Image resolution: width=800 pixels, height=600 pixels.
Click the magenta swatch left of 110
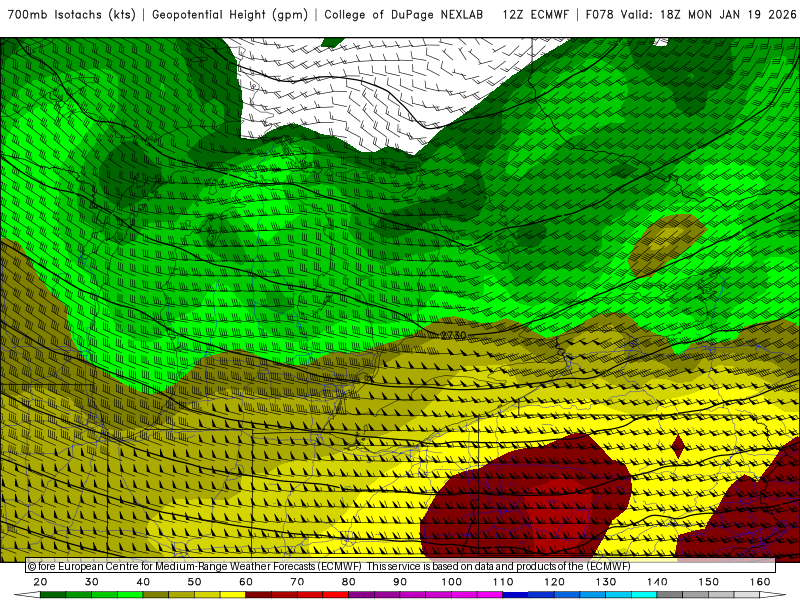pyautogui.click(x=490, y=595)
